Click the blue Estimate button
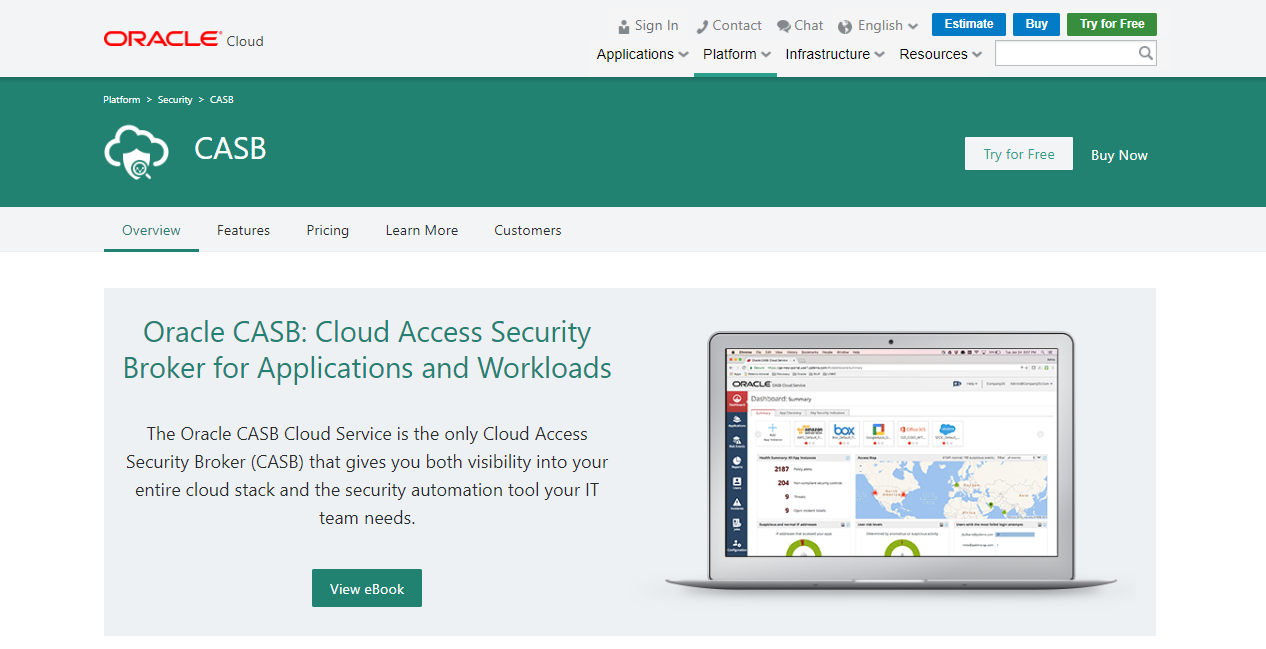The image size is (1266, 649). tap(969, 24)
